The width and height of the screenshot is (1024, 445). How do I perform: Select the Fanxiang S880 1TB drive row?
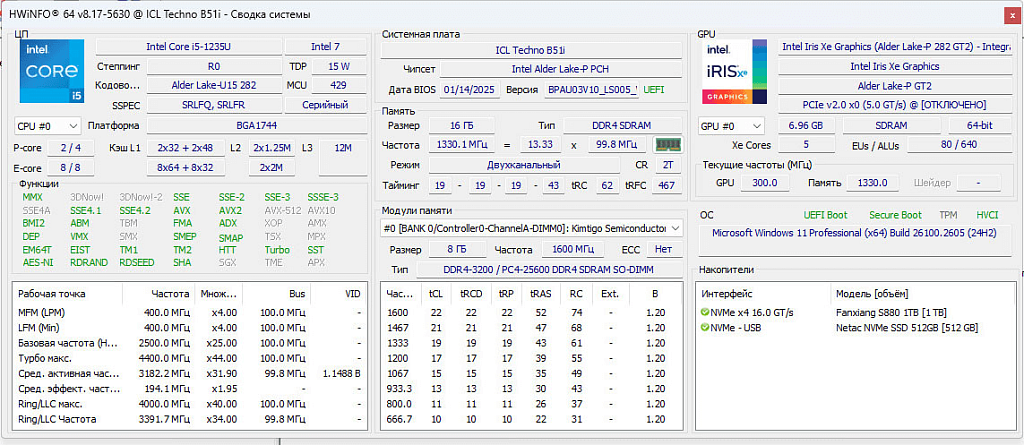click(x=890, y=313)
